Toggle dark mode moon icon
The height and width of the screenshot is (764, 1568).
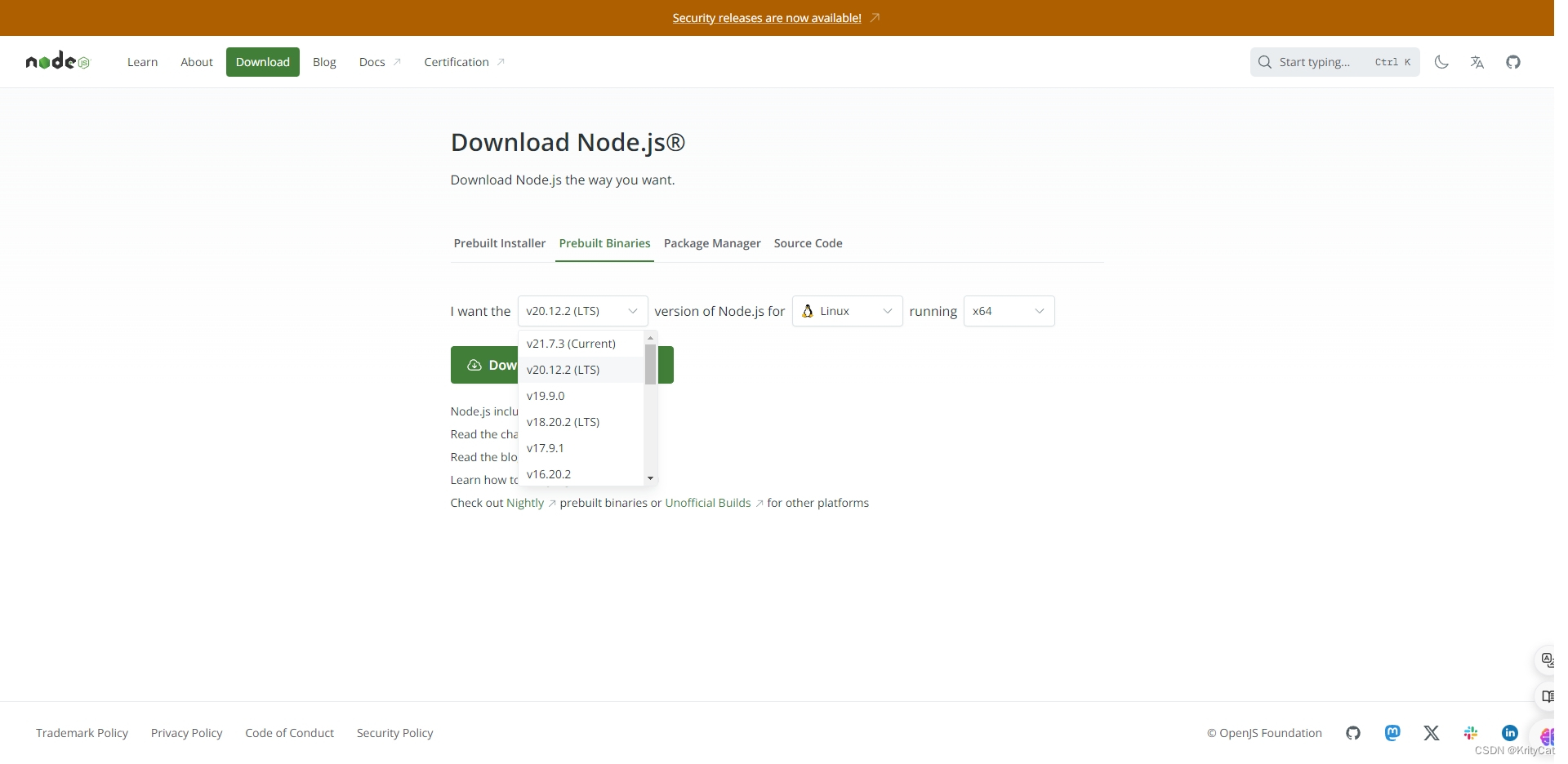click(1441, 62)
